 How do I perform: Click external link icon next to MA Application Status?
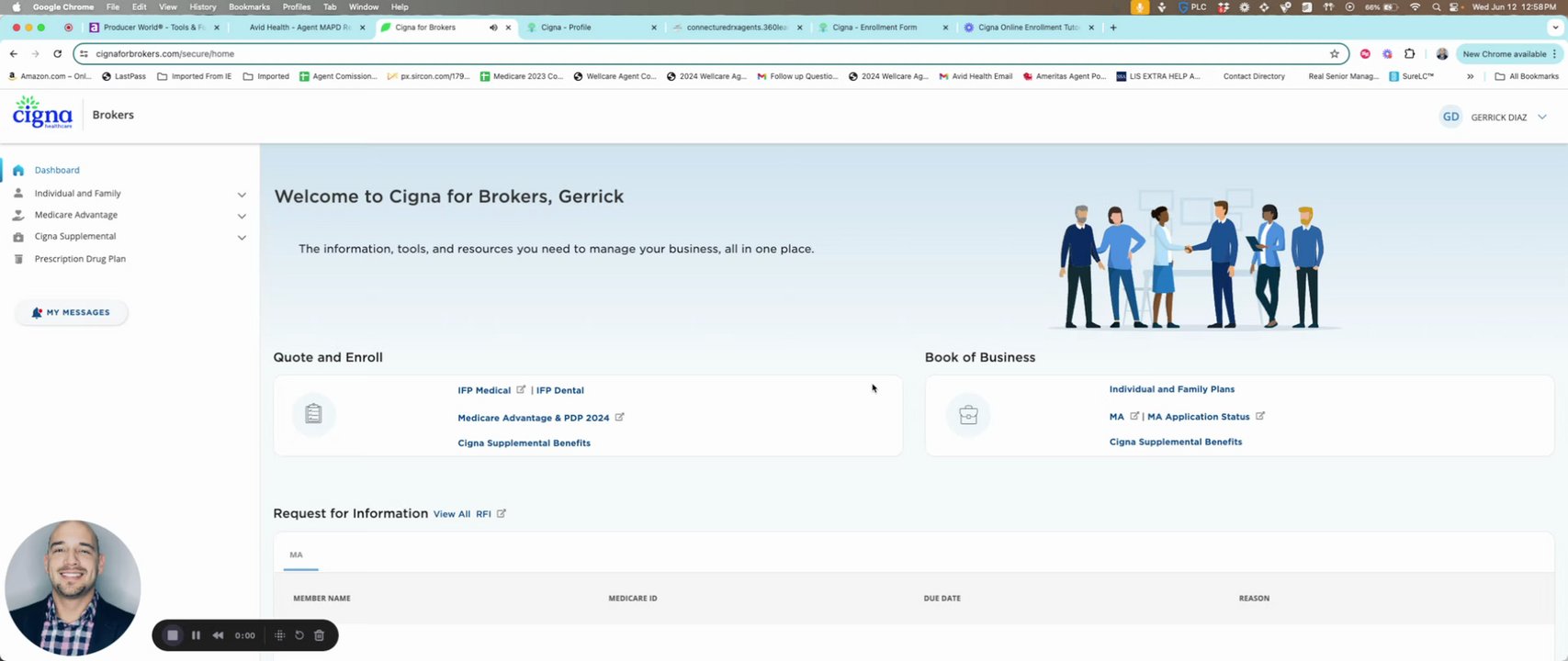(x=1260, y=416)
